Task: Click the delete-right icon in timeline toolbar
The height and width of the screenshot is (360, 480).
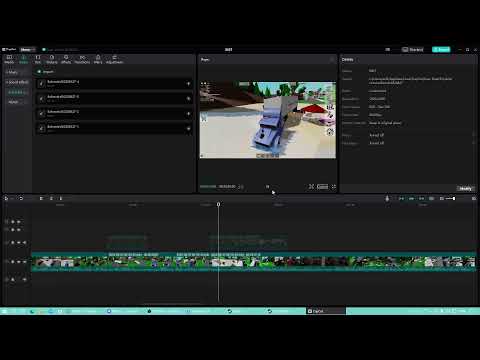Action: click(x=61, y=198)
